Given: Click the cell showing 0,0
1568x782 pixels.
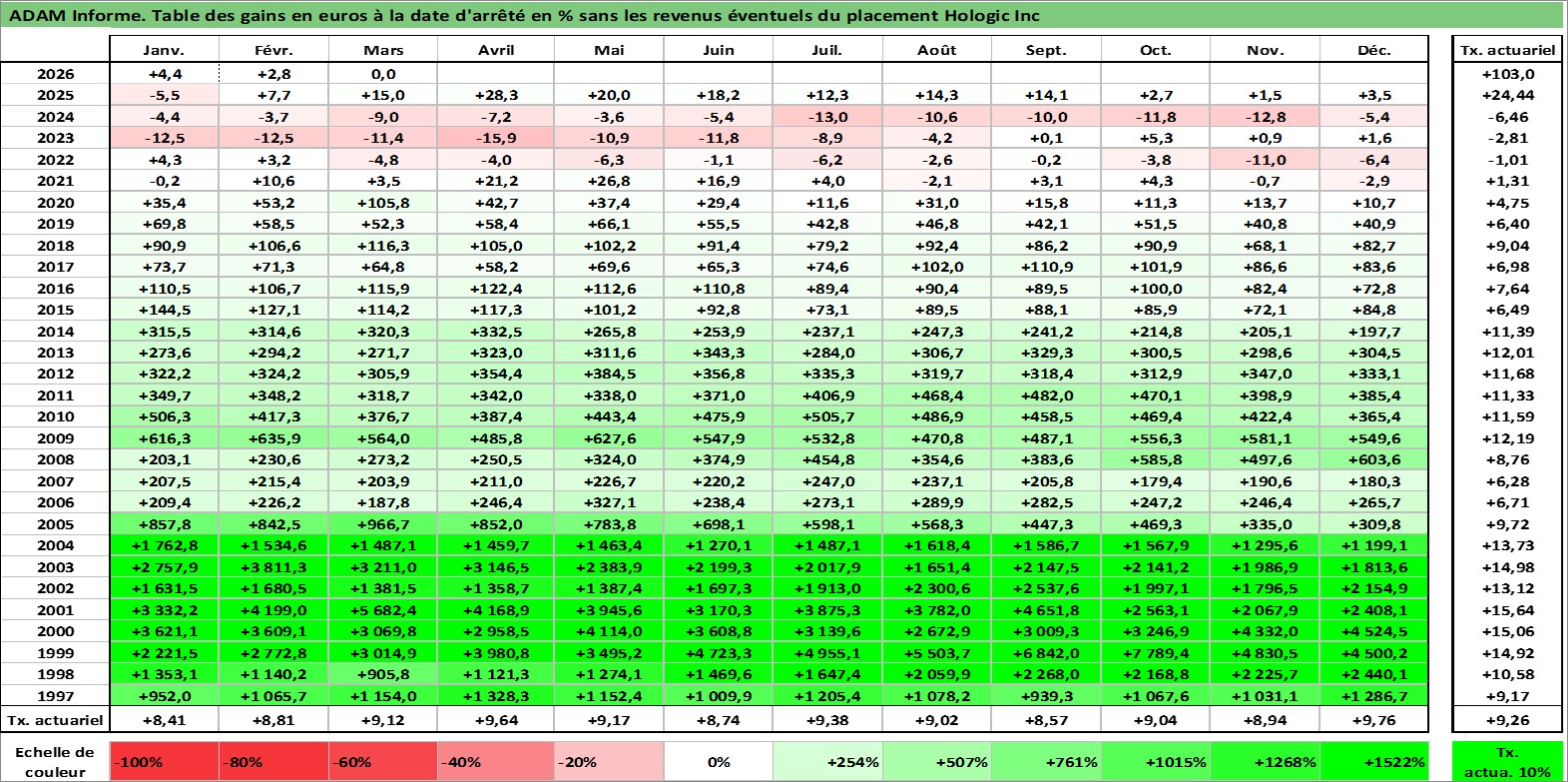Looking at the screenshot, I should tap(383, 74).
